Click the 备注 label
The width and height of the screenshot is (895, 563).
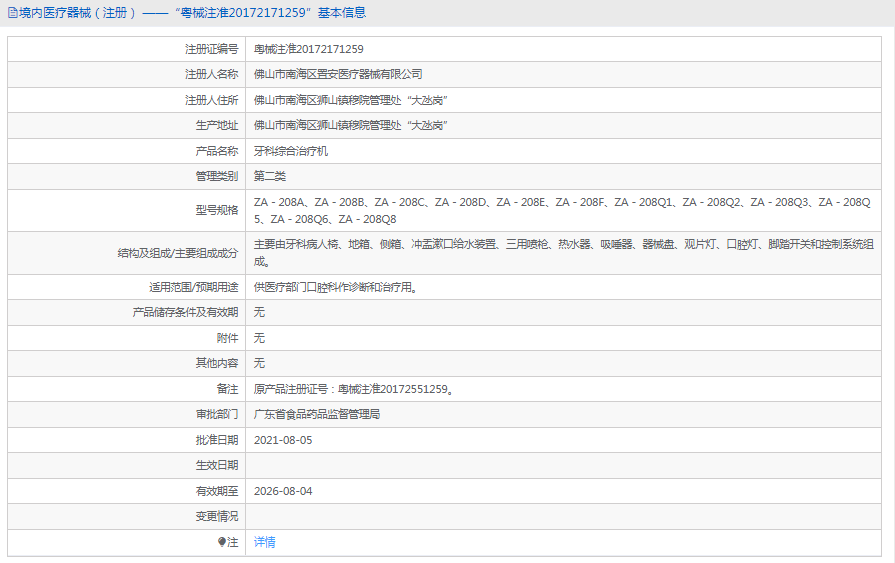227,389
